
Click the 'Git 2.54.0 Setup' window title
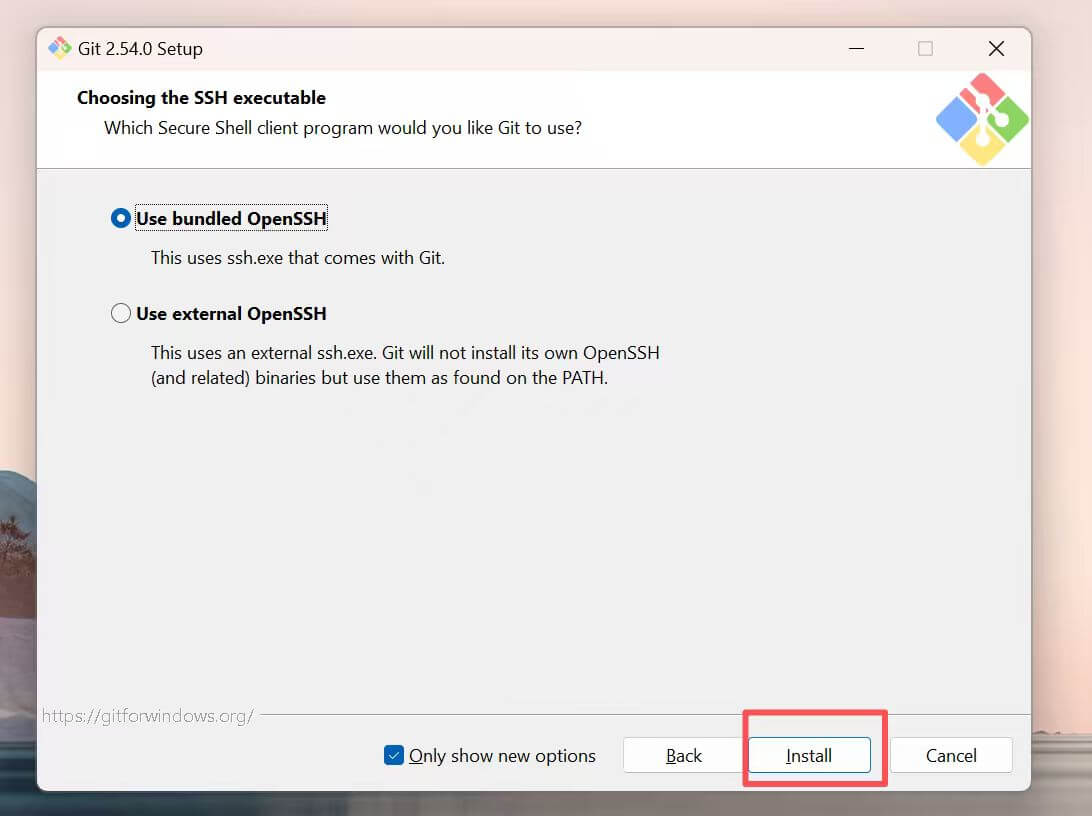click(x=140, y=49)
